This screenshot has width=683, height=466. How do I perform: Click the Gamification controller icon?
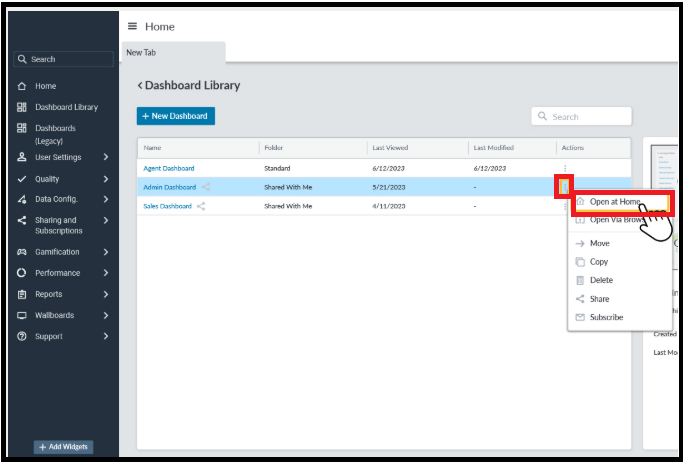(22, 252)
